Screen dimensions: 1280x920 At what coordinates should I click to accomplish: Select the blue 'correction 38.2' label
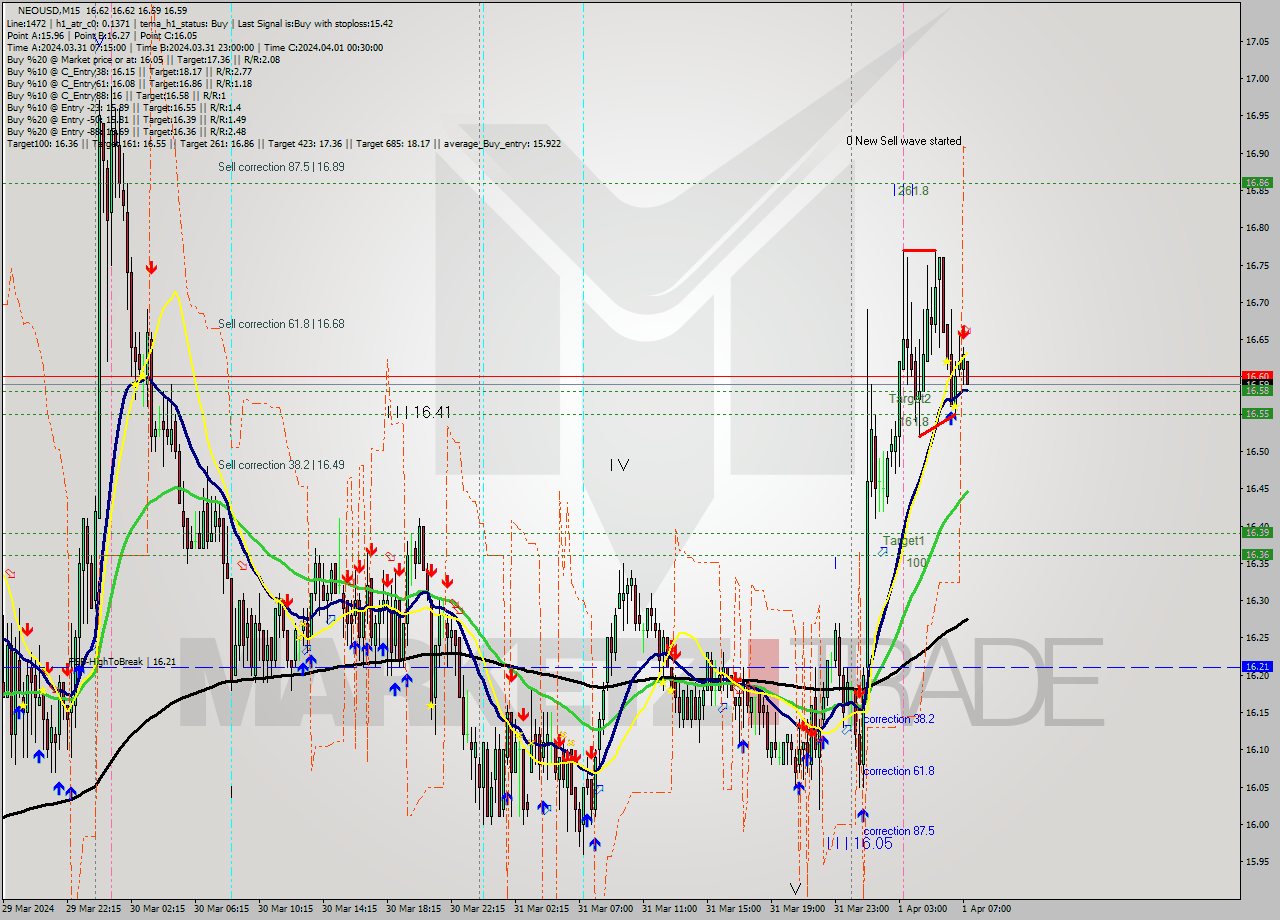(898, 719)
